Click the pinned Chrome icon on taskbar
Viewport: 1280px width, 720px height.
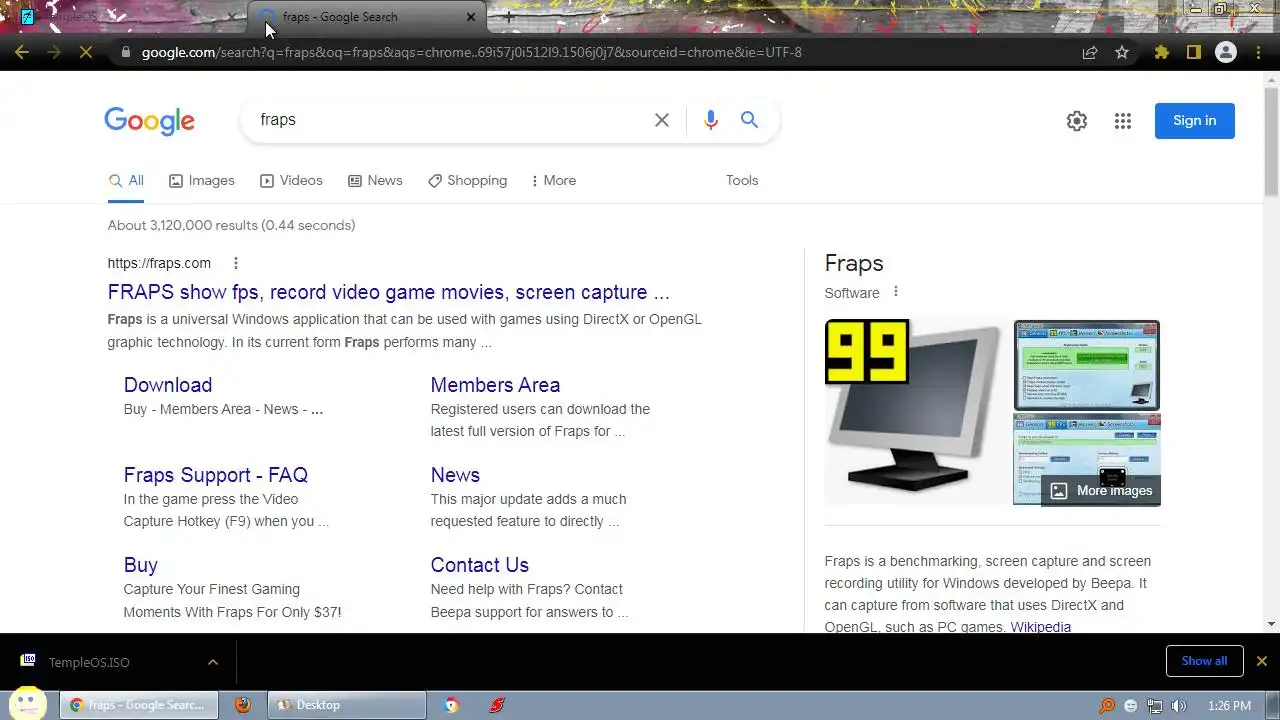pyautogui.click(x=452, y=705)
